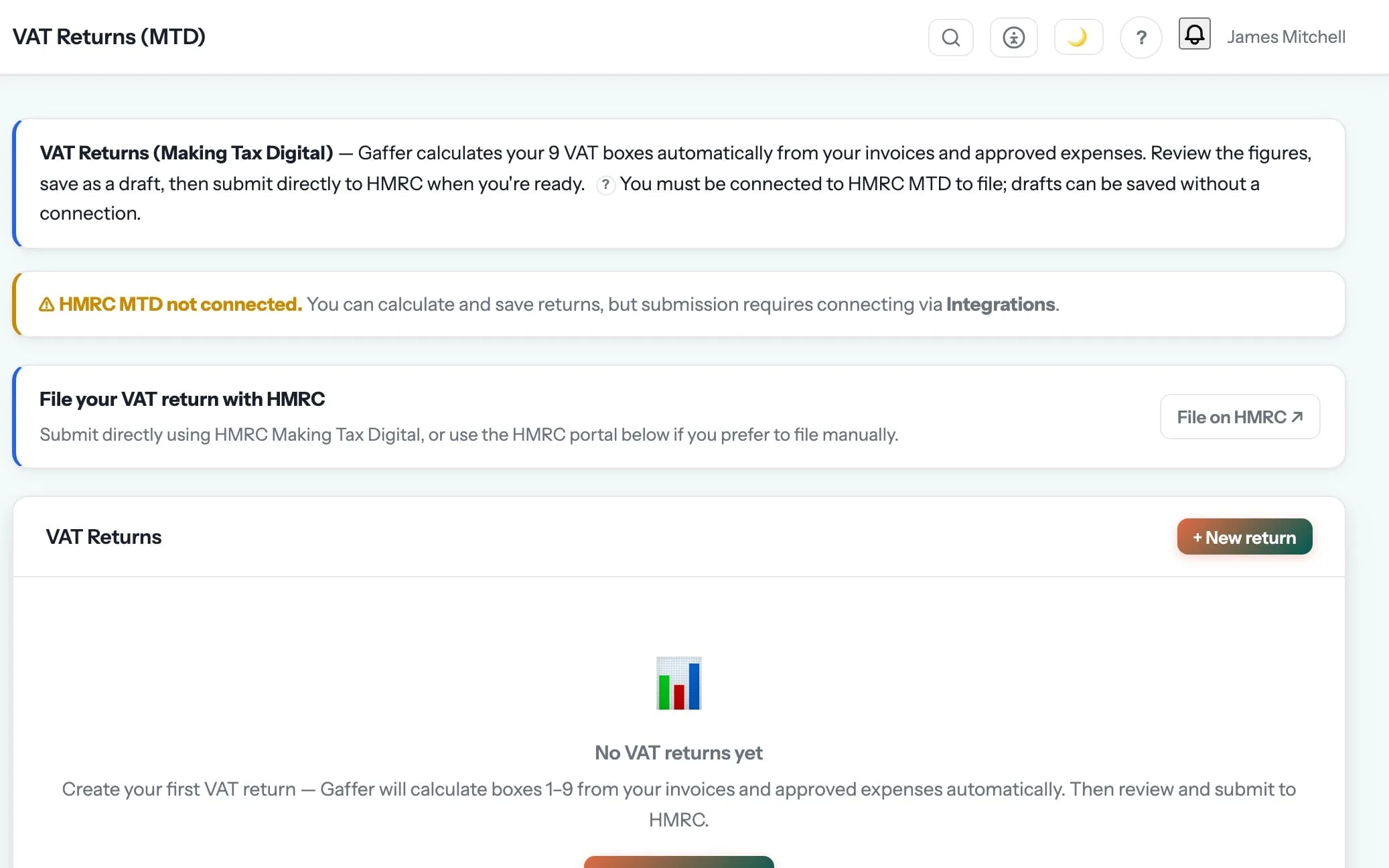Click the bar chart empty-state icon

[678, 683]
